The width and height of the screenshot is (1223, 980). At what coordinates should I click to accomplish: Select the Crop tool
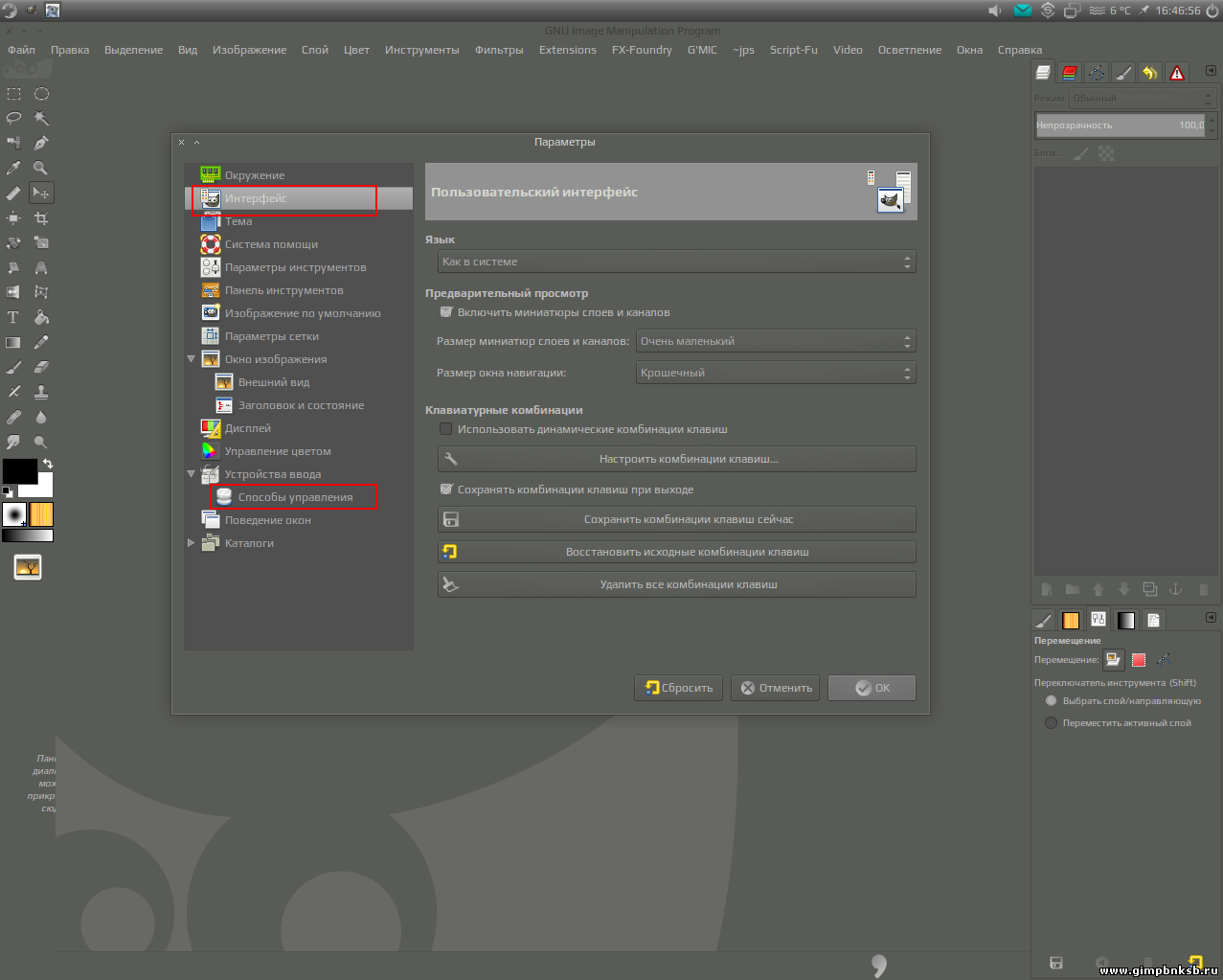[41, 218]
